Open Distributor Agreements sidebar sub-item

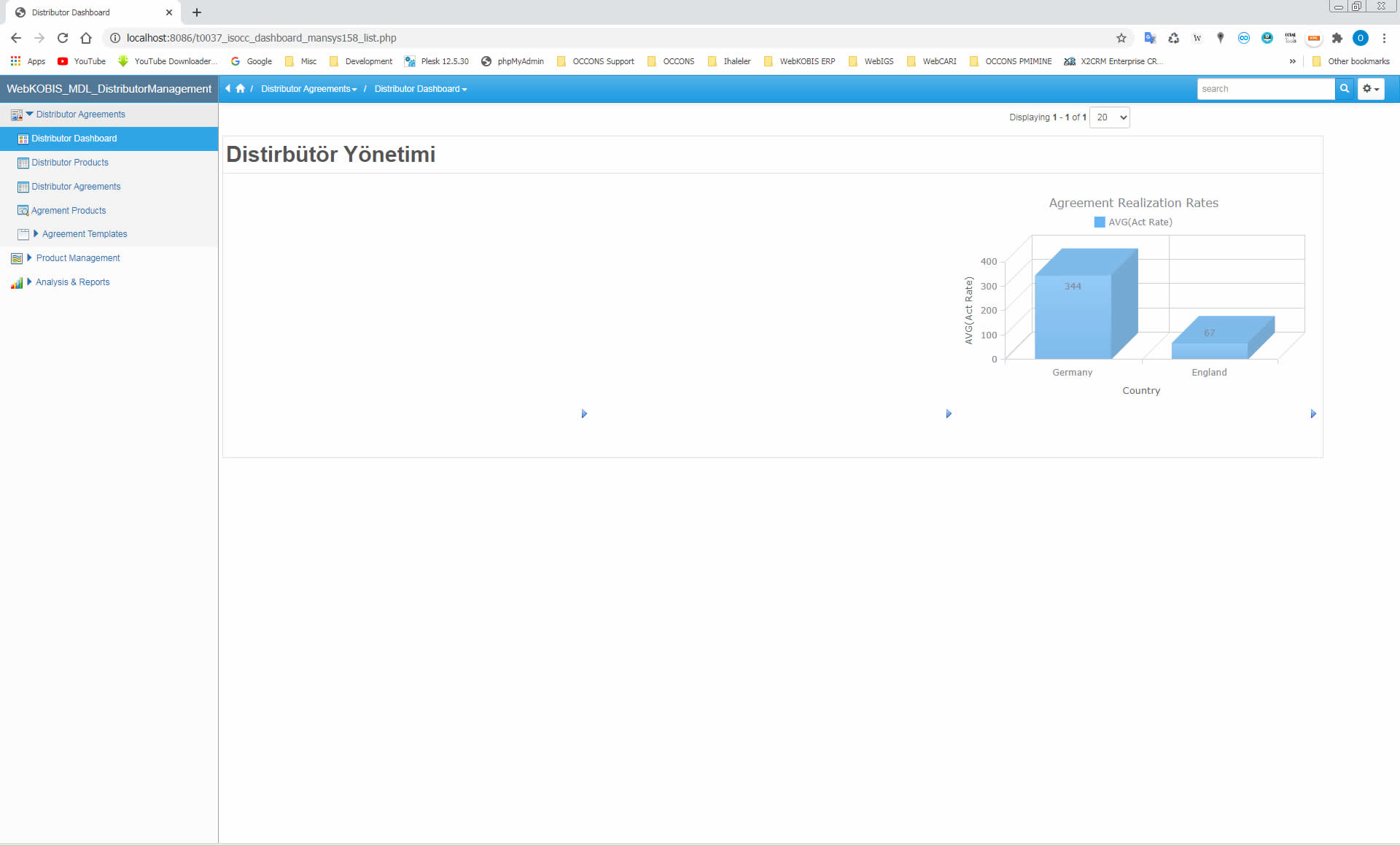point(76,187)
